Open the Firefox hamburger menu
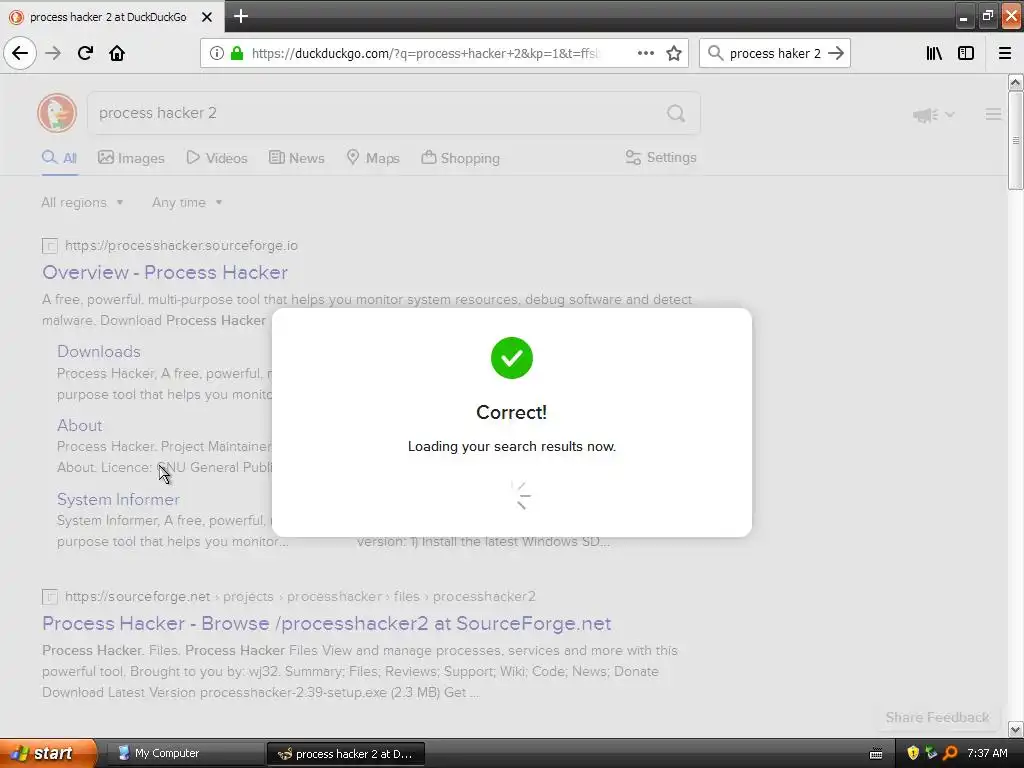 (x=1005, y=53)
